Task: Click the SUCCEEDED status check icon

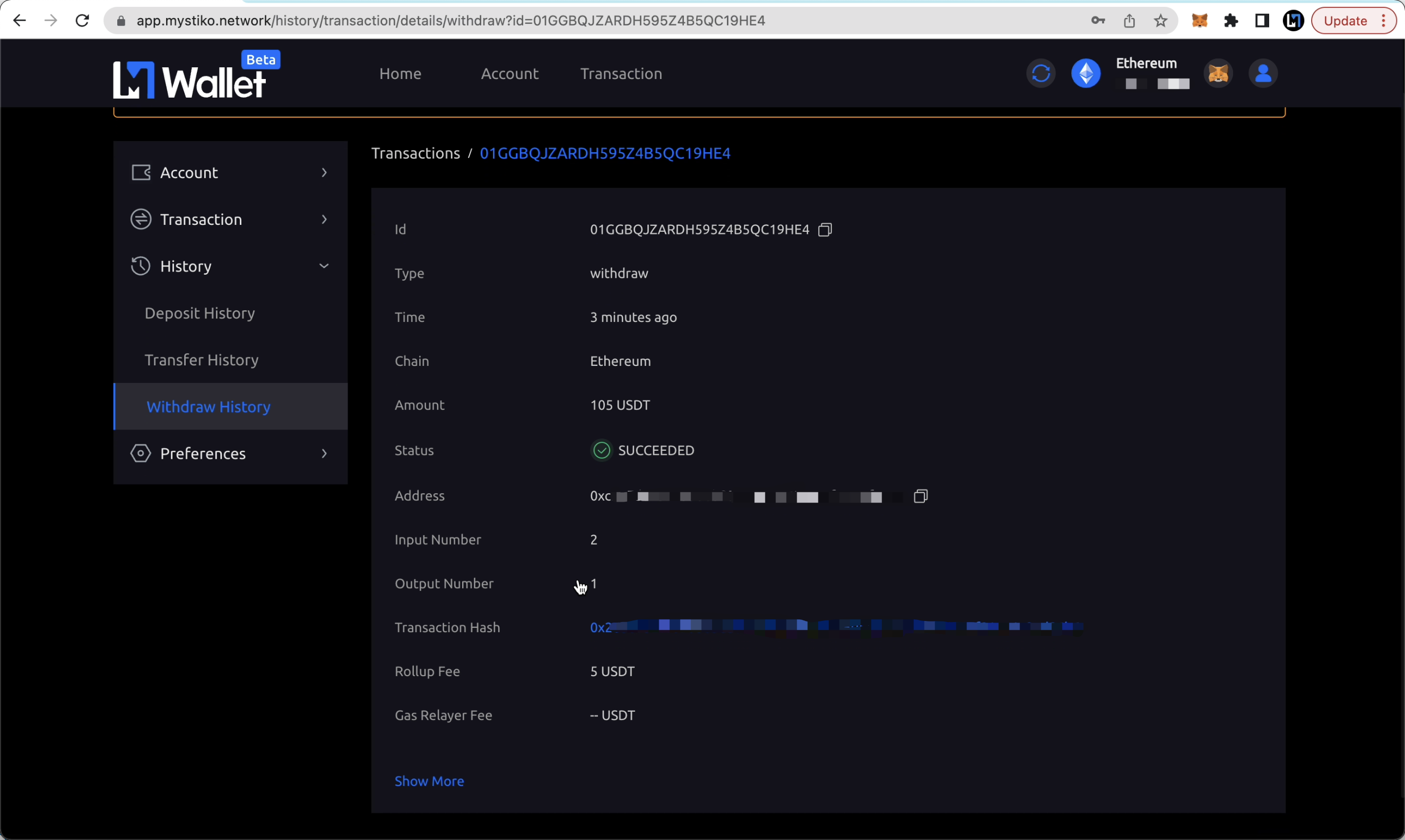Action: (601, 451)
